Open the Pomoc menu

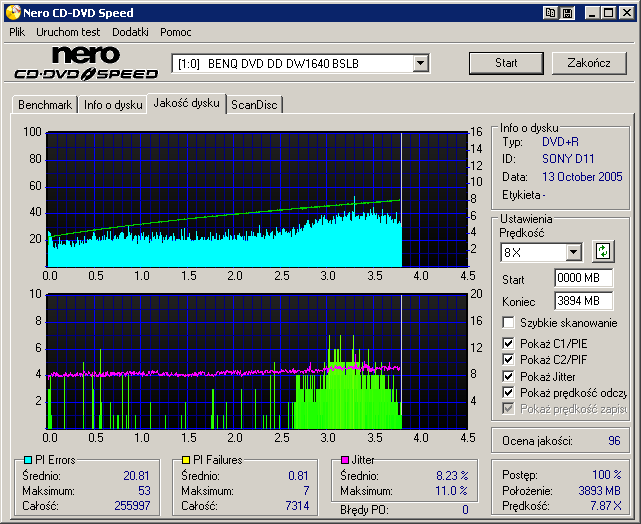176,32
